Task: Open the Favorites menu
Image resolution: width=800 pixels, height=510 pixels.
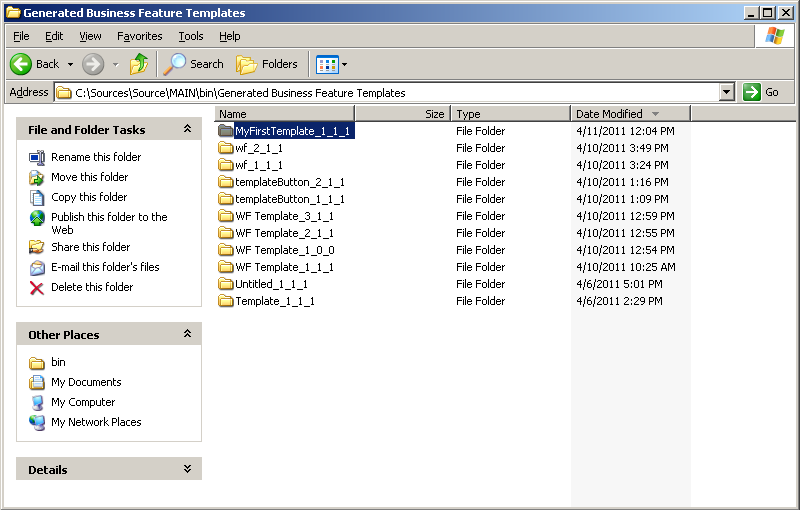Action: 139,36
